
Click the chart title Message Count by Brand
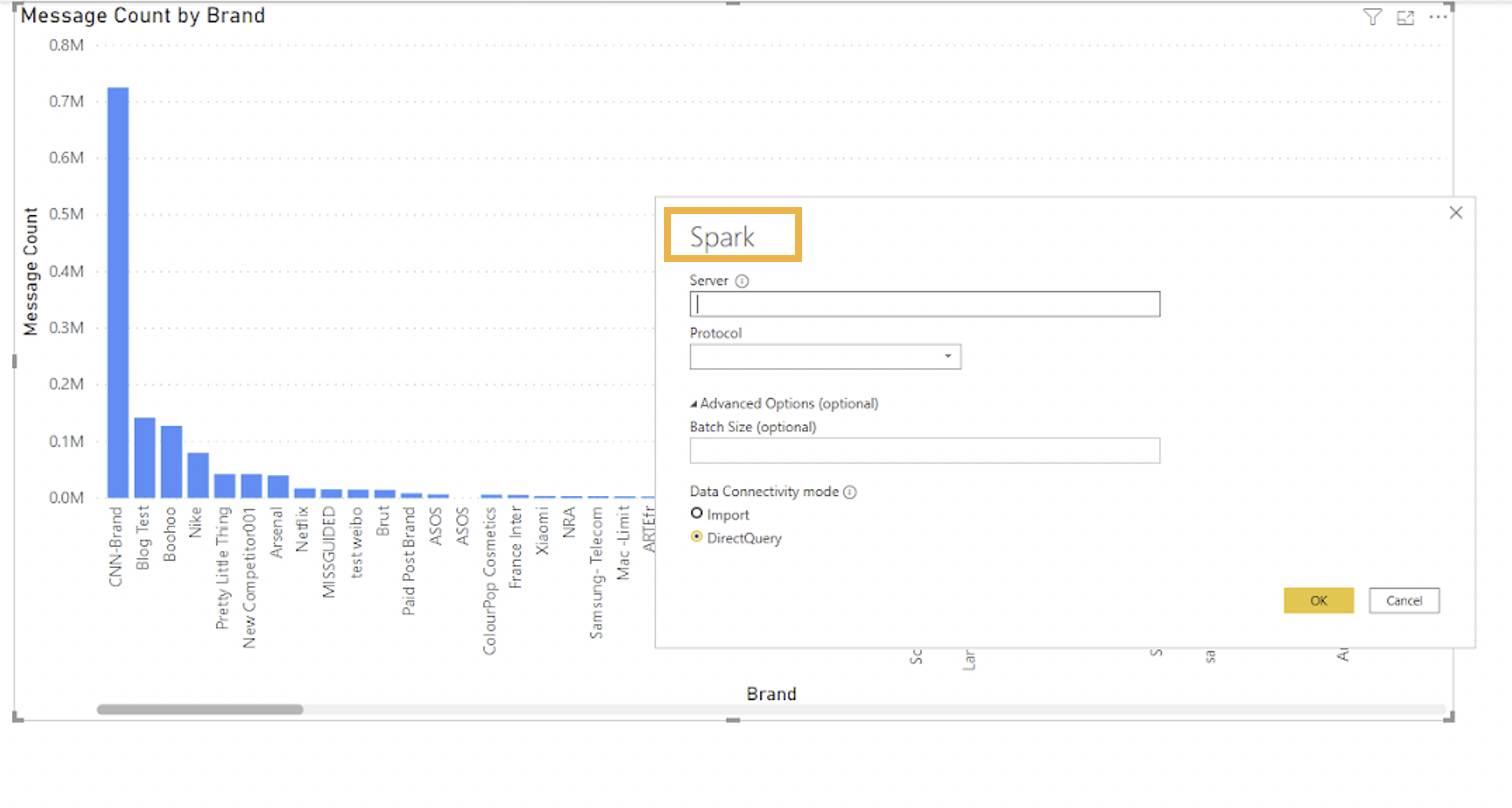[x=143, y=16]
